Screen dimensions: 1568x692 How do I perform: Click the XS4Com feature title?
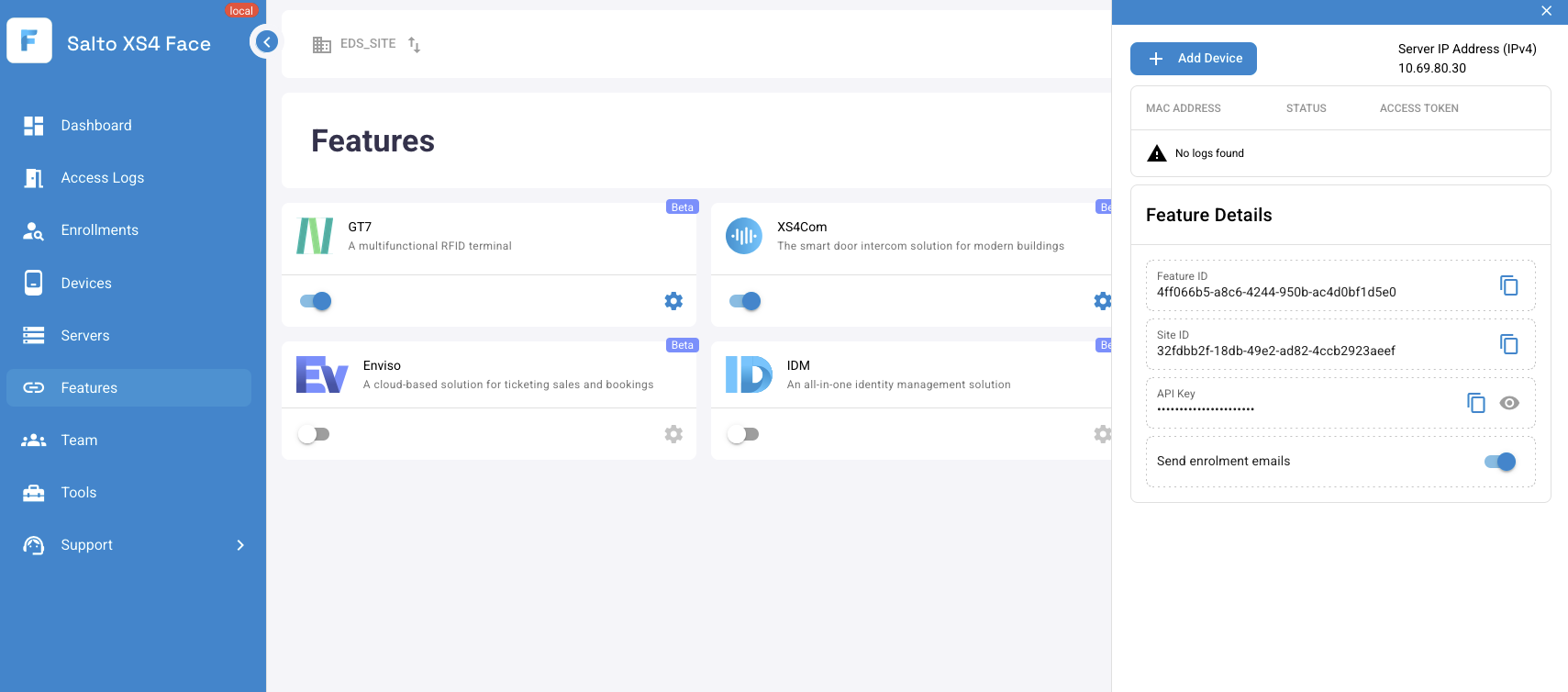tap(802, 228)
